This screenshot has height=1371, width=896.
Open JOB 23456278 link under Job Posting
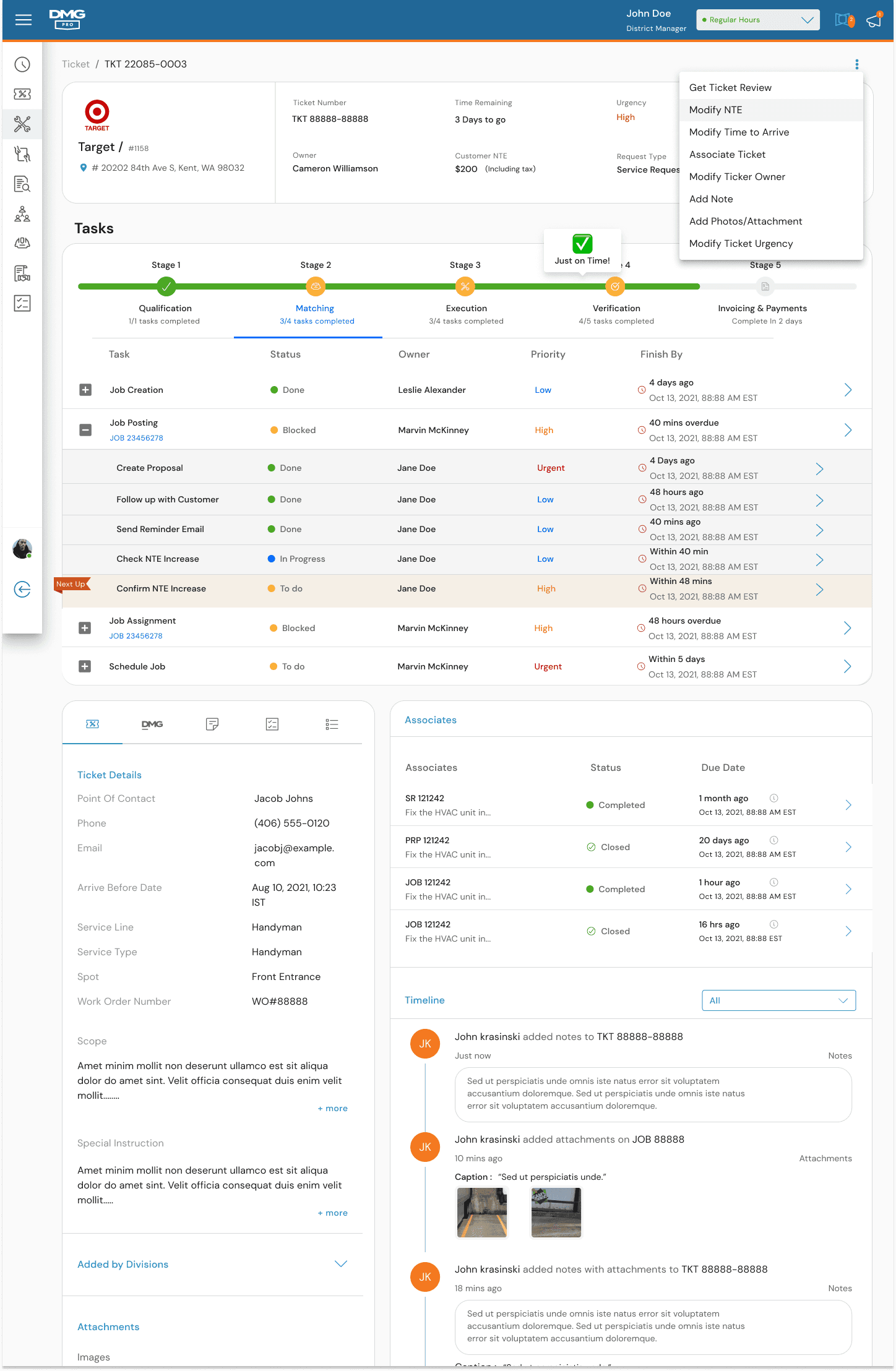coord(137,438)
